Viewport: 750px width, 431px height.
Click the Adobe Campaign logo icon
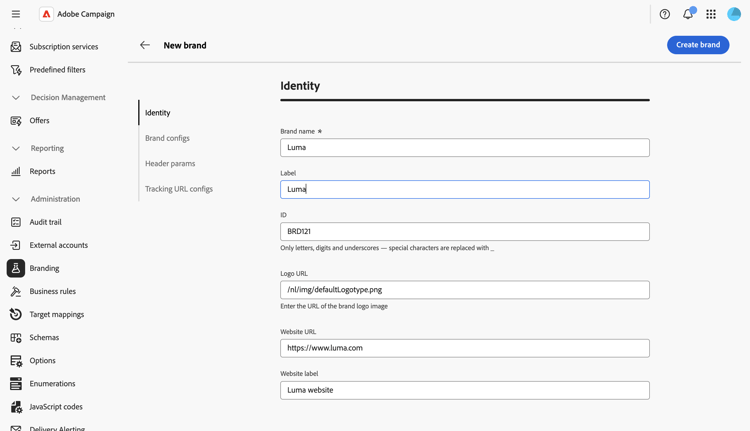[x=46, y=14]
